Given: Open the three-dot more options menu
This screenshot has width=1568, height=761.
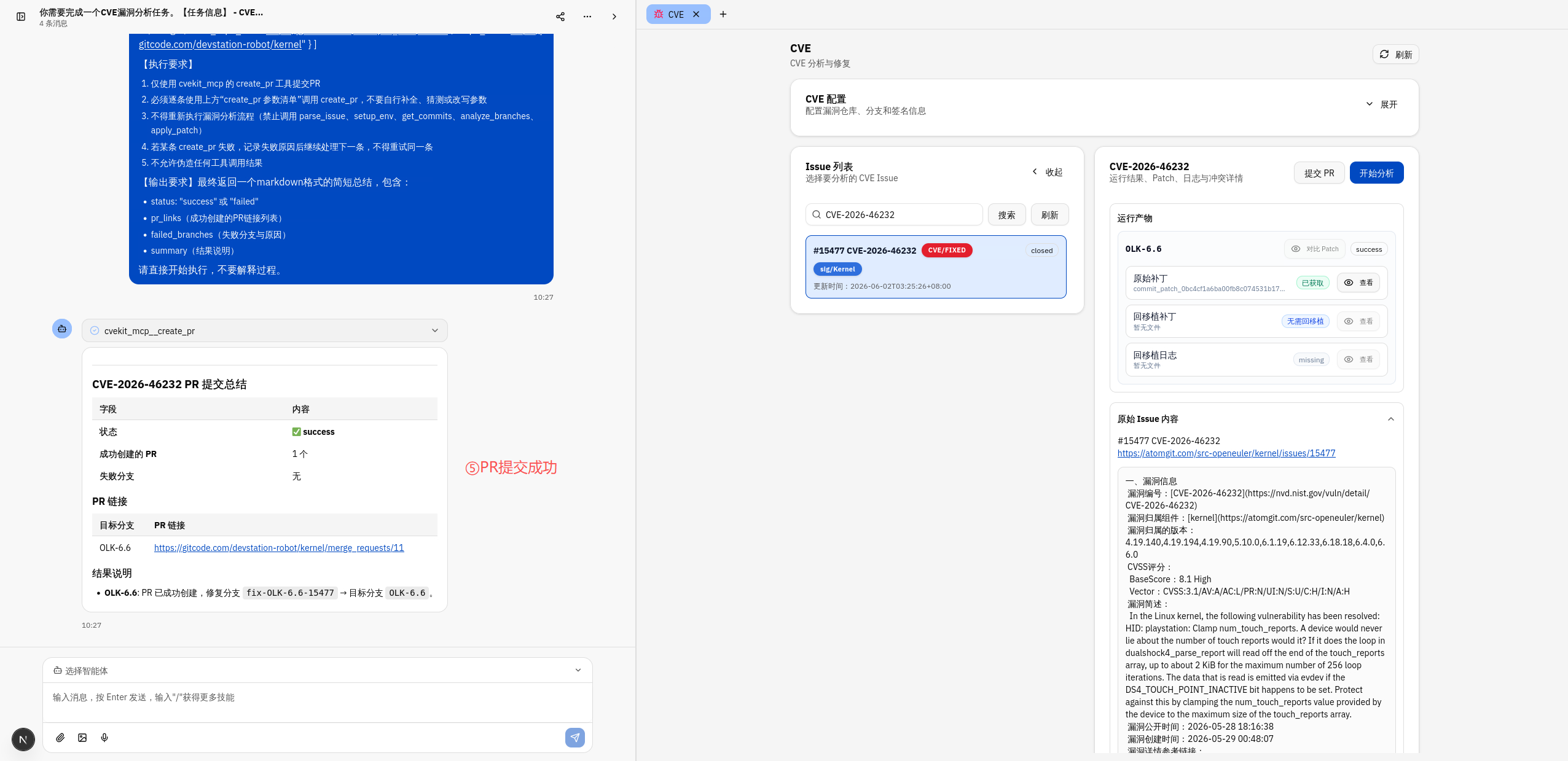Looking at the screenshot, I should [x=587, y=17].
